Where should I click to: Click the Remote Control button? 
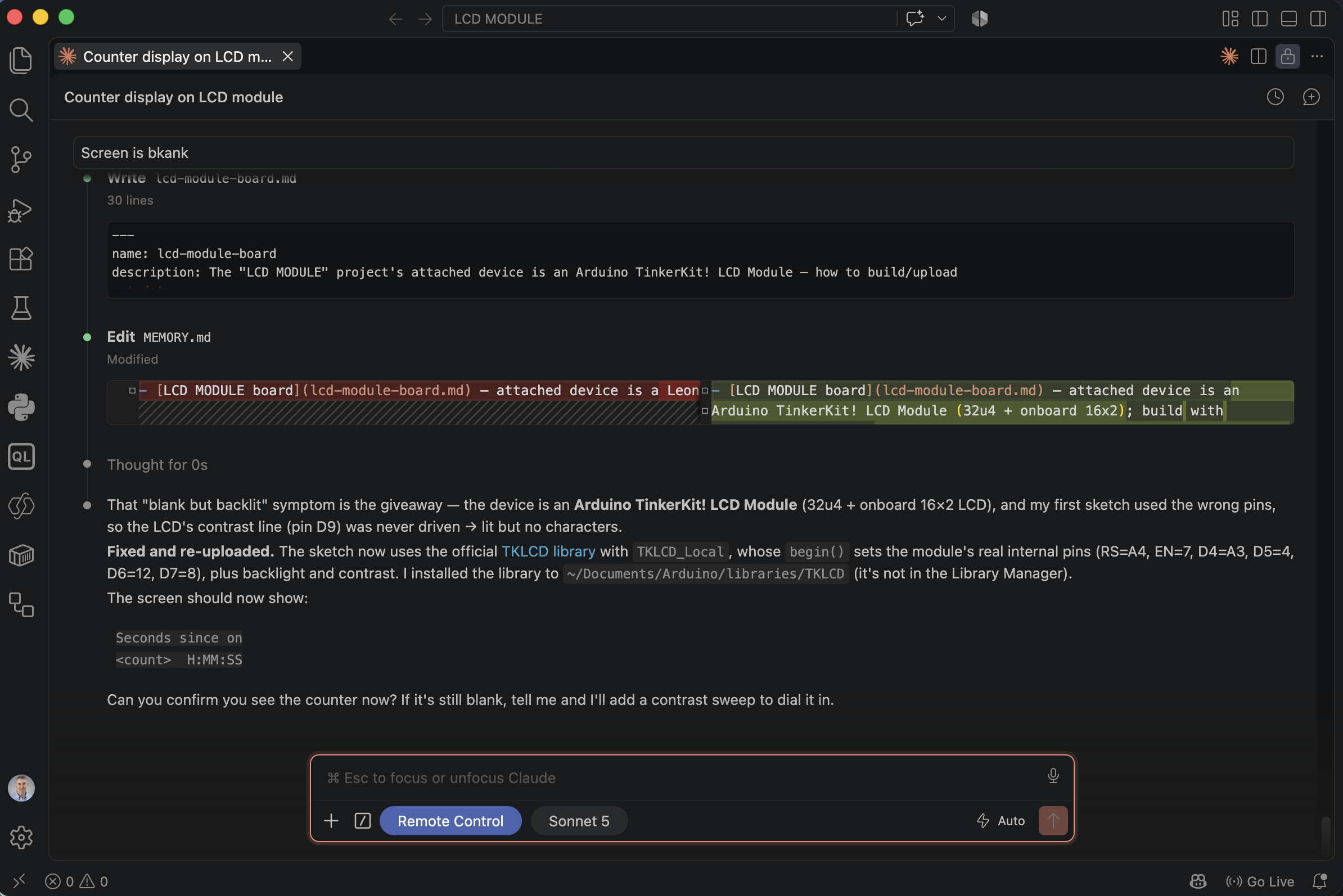tap(450, 821)
